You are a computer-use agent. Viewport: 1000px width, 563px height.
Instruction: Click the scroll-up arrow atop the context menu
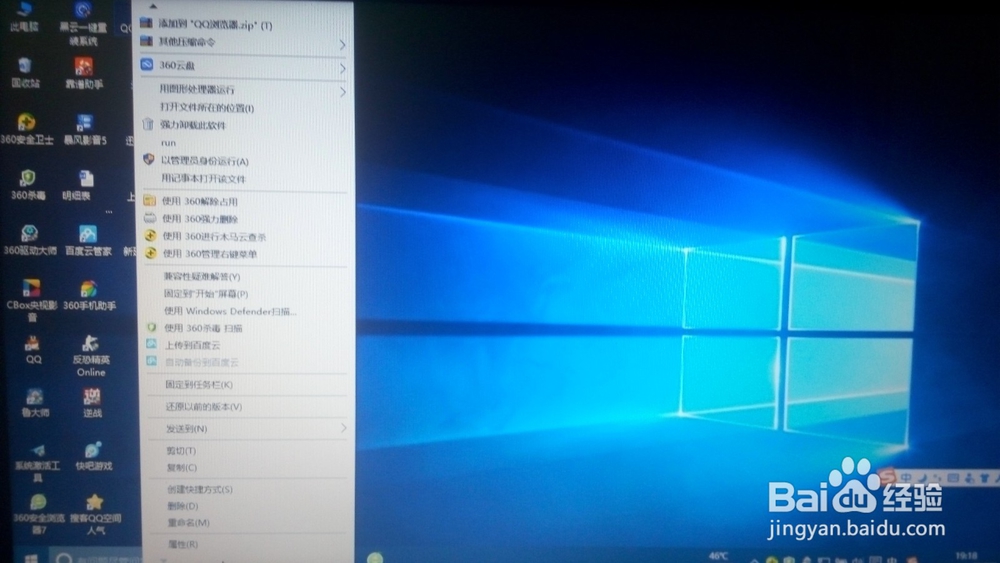tap(152, 6)
